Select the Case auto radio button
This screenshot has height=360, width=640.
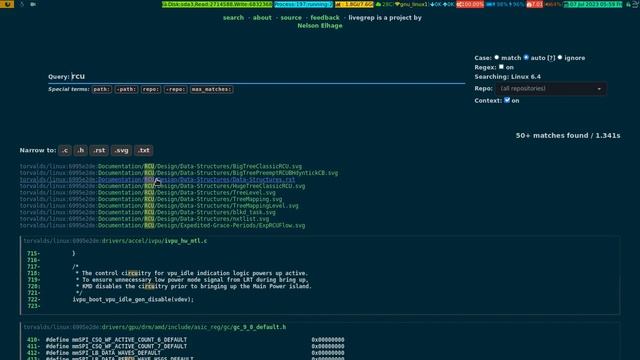click(x=526, y=58)
